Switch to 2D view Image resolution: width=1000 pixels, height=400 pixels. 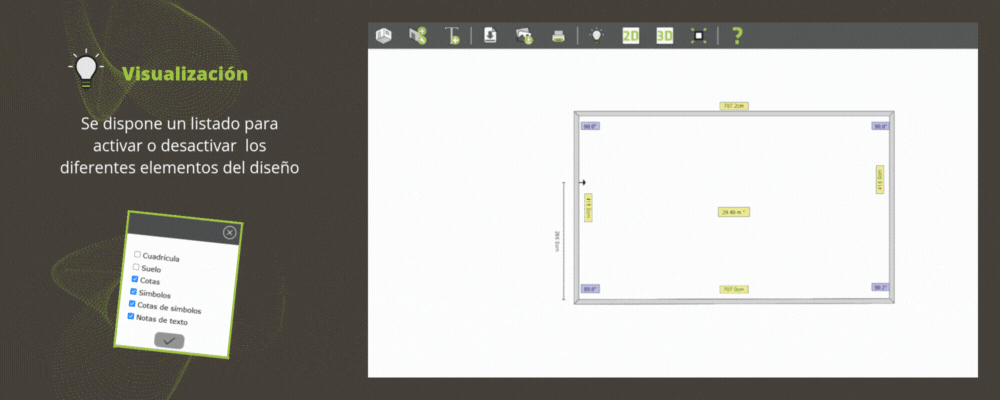tap(631, 36)
